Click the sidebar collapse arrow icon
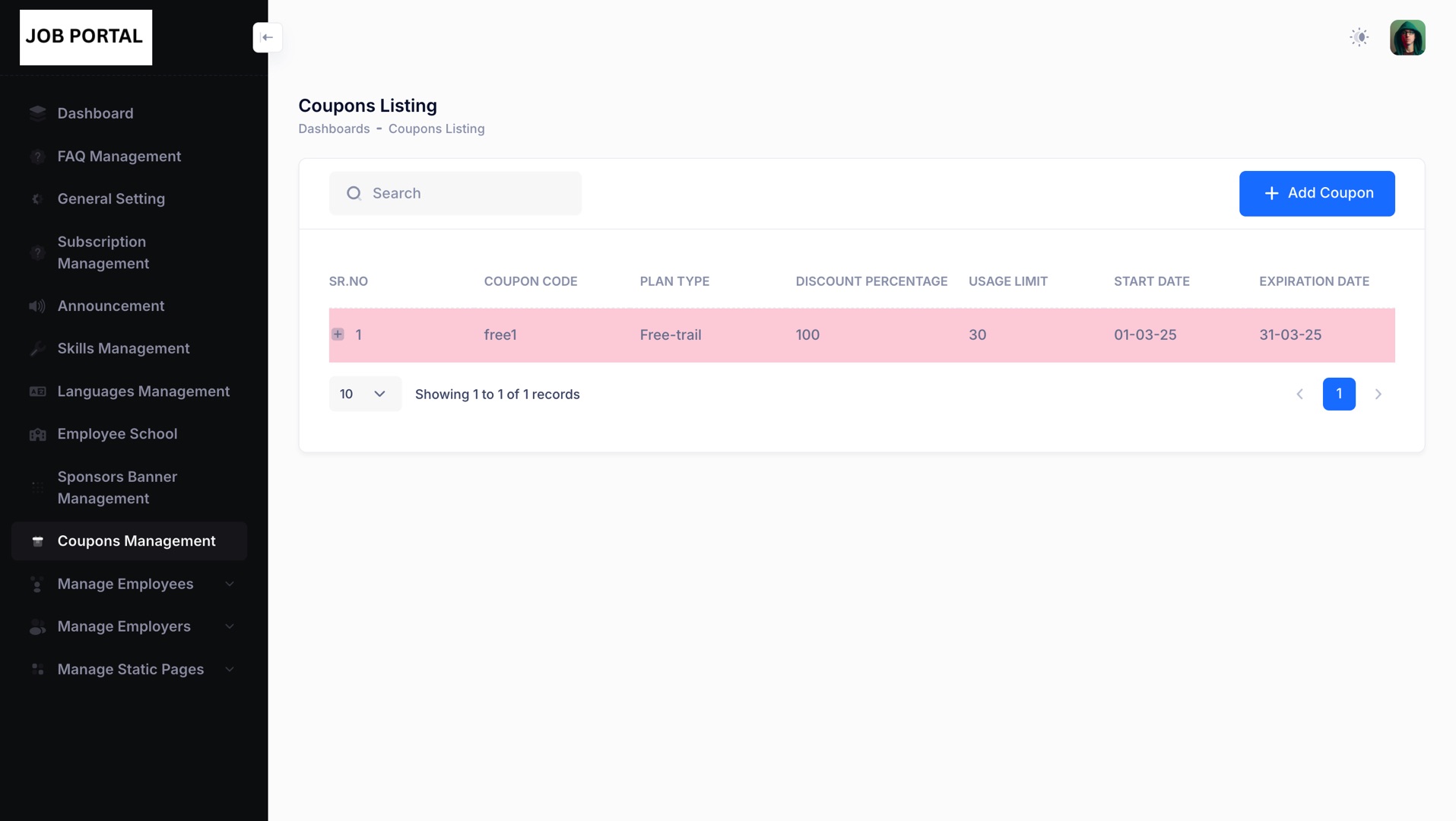The width and height of the screenshot is (1456, 821). (x=267, y=37)
